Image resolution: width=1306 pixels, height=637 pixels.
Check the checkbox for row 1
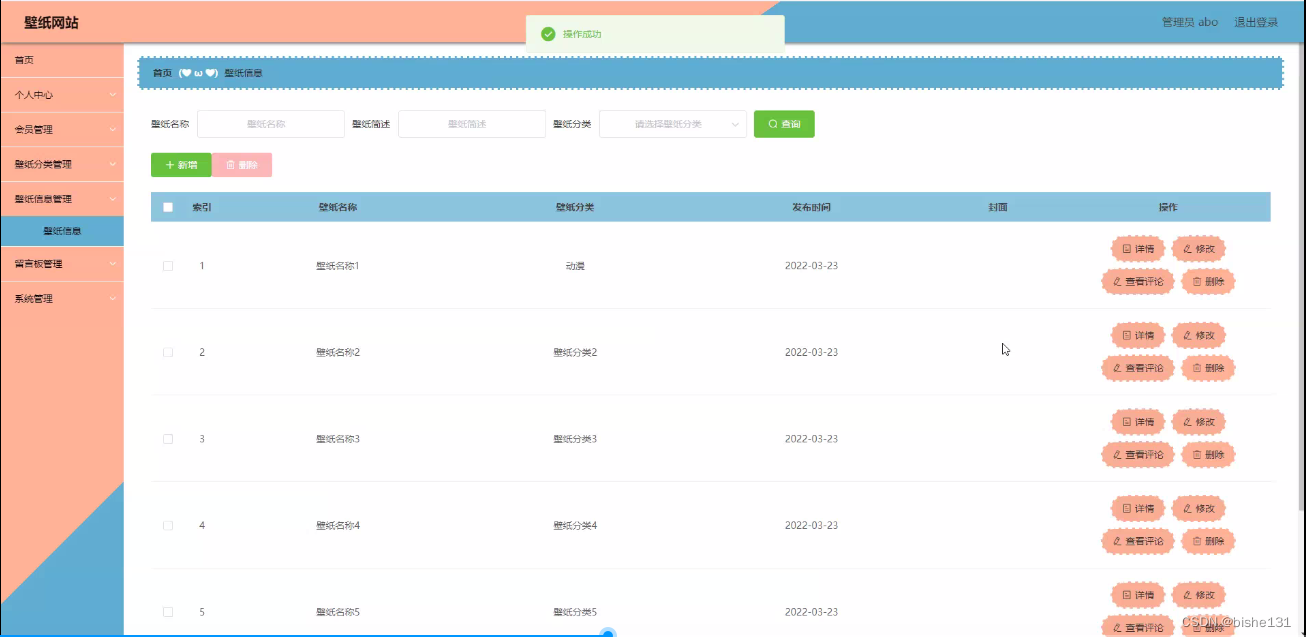pos(168,265)
